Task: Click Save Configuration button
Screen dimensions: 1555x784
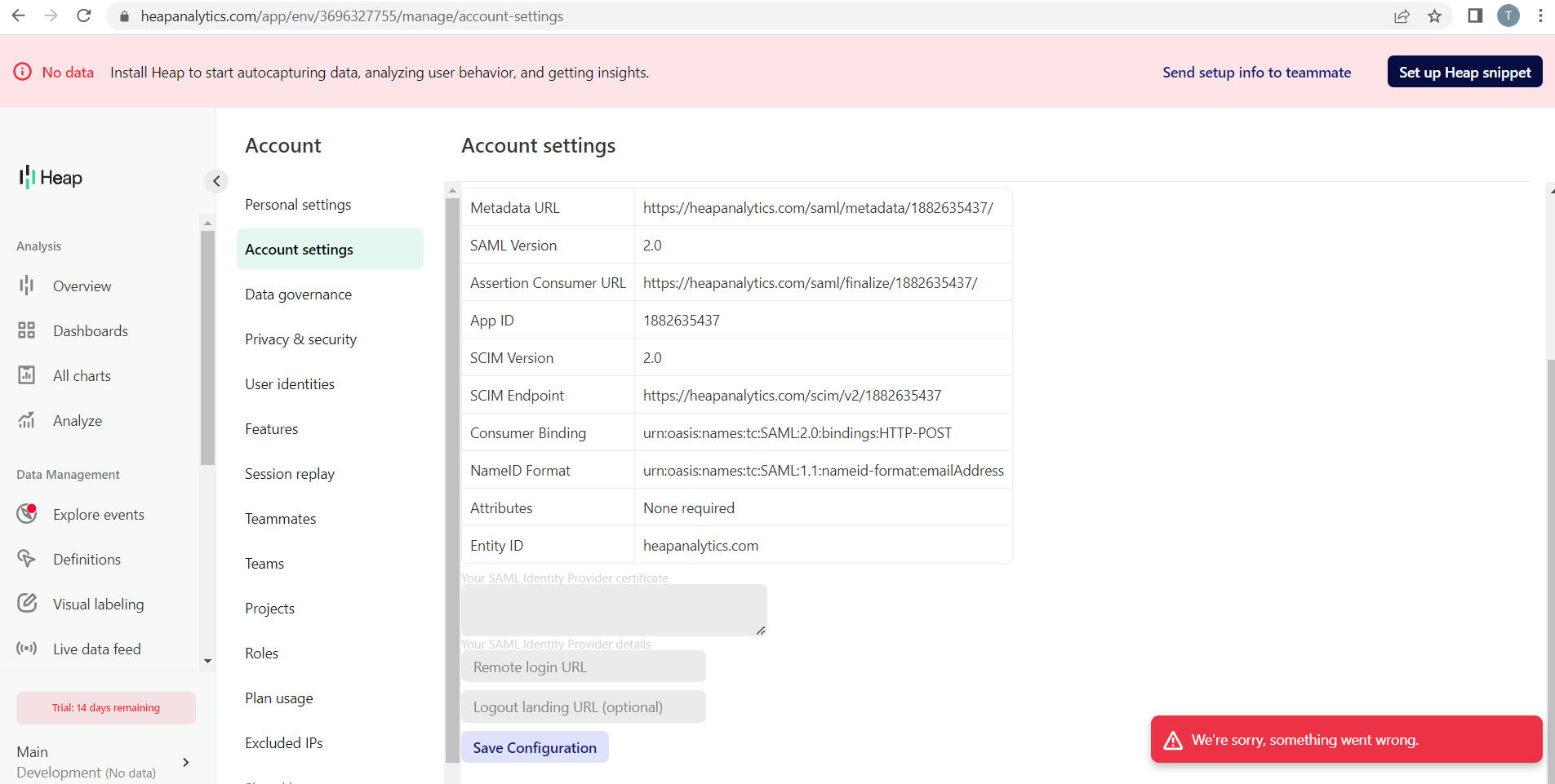Action: pos(535,747)
